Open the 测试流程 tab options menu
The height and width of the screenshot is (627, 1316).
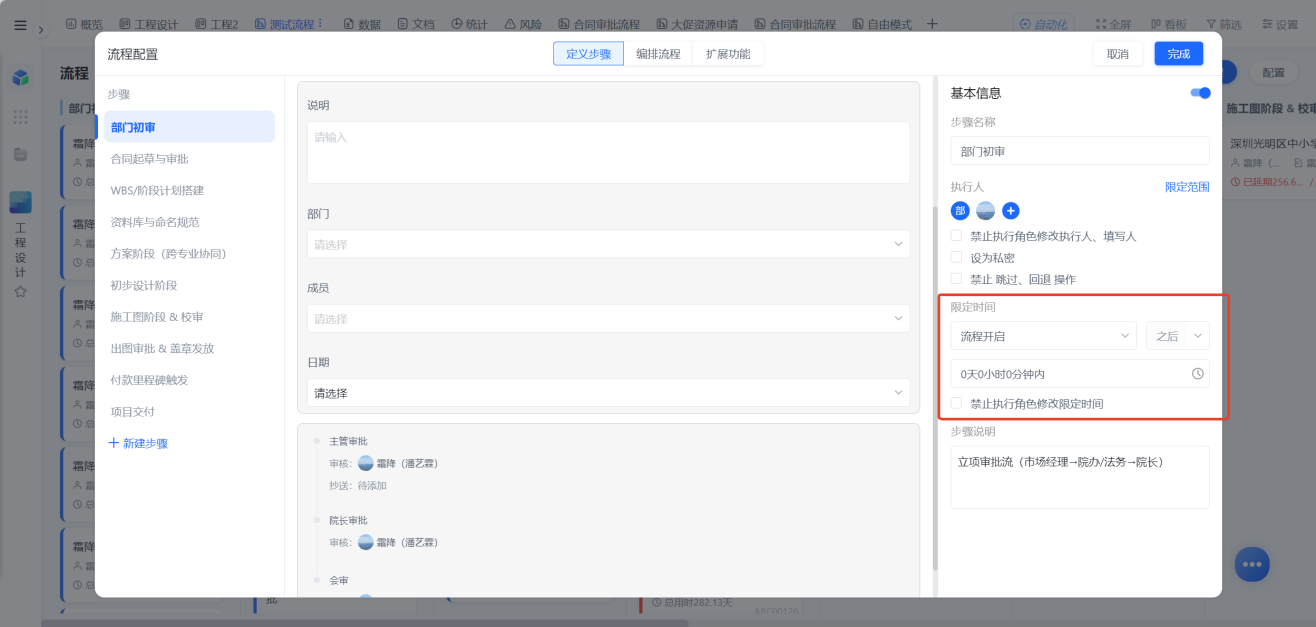(320, 23)
